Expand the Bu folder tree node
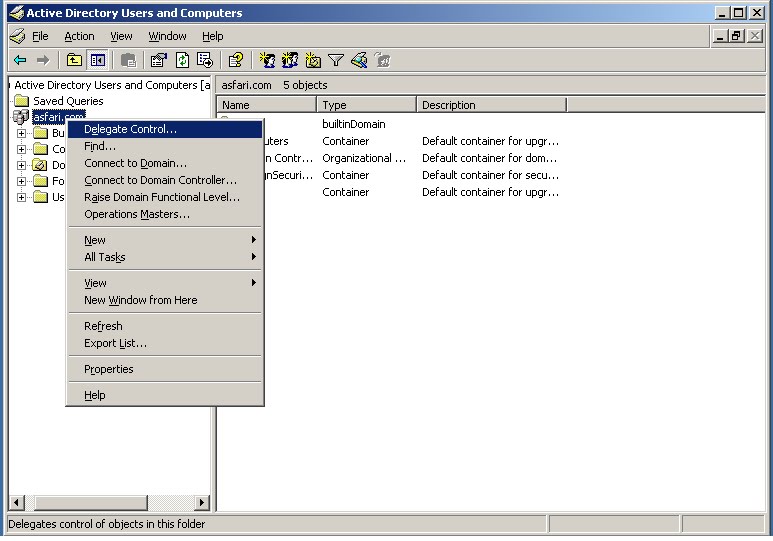Viewport: 773px width, 541px height. (21, 133)
